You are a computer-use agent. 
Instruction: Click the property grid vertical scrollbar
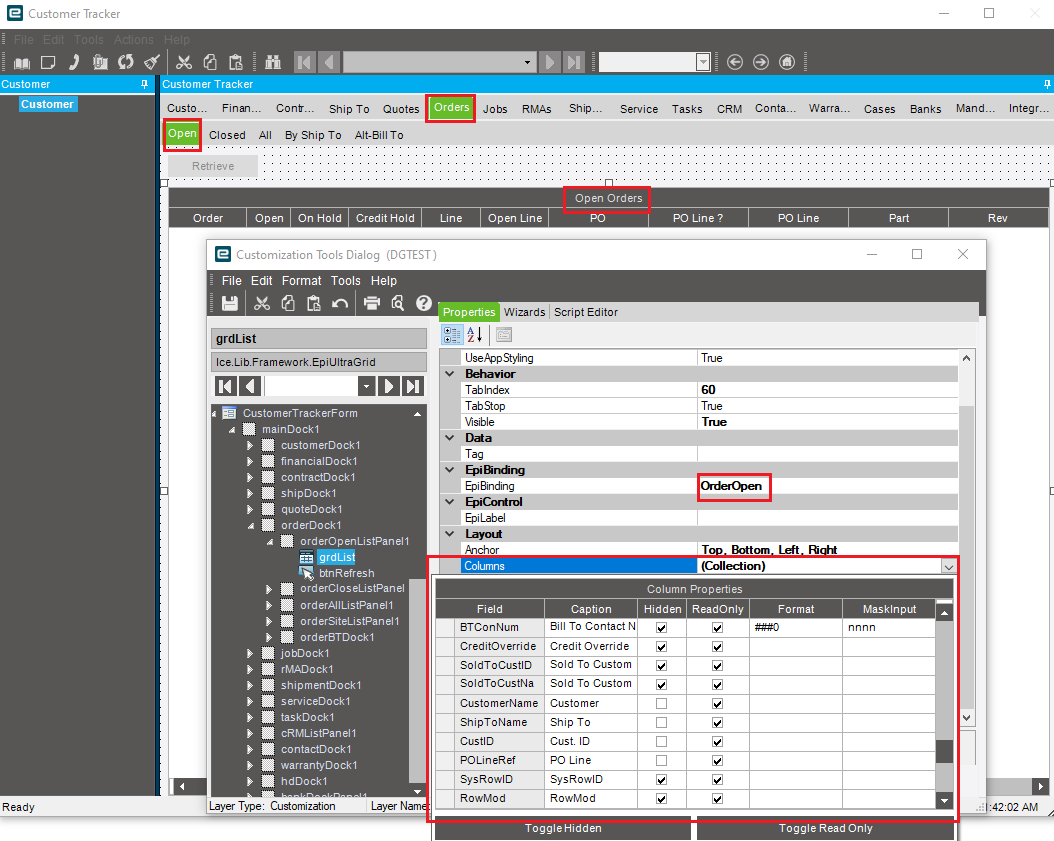coord(966,538)
